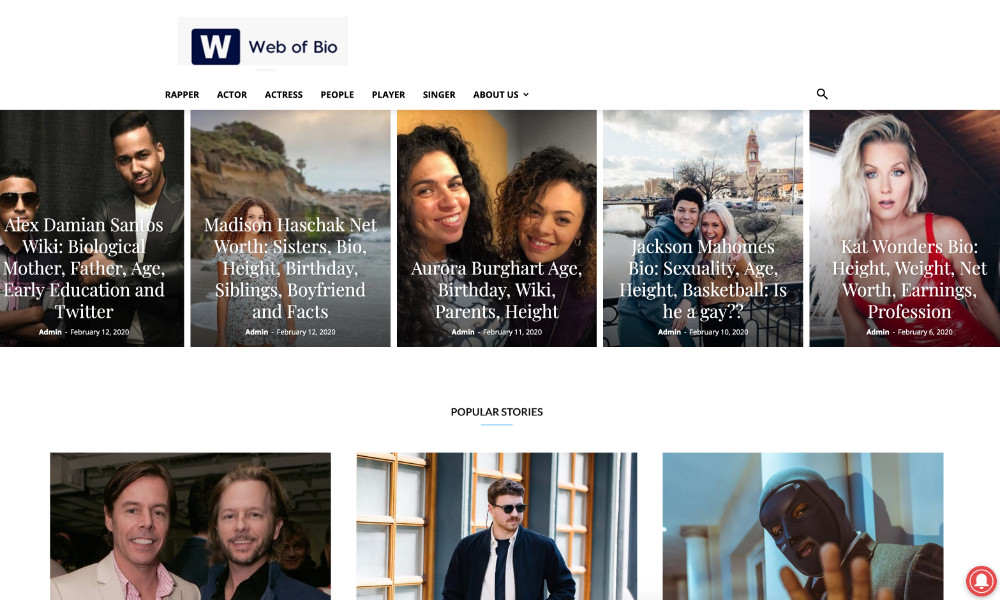Click Admin author under Kat Wonders post
This screenshot has width=1000, height=600.
click(x=878, y=332)
